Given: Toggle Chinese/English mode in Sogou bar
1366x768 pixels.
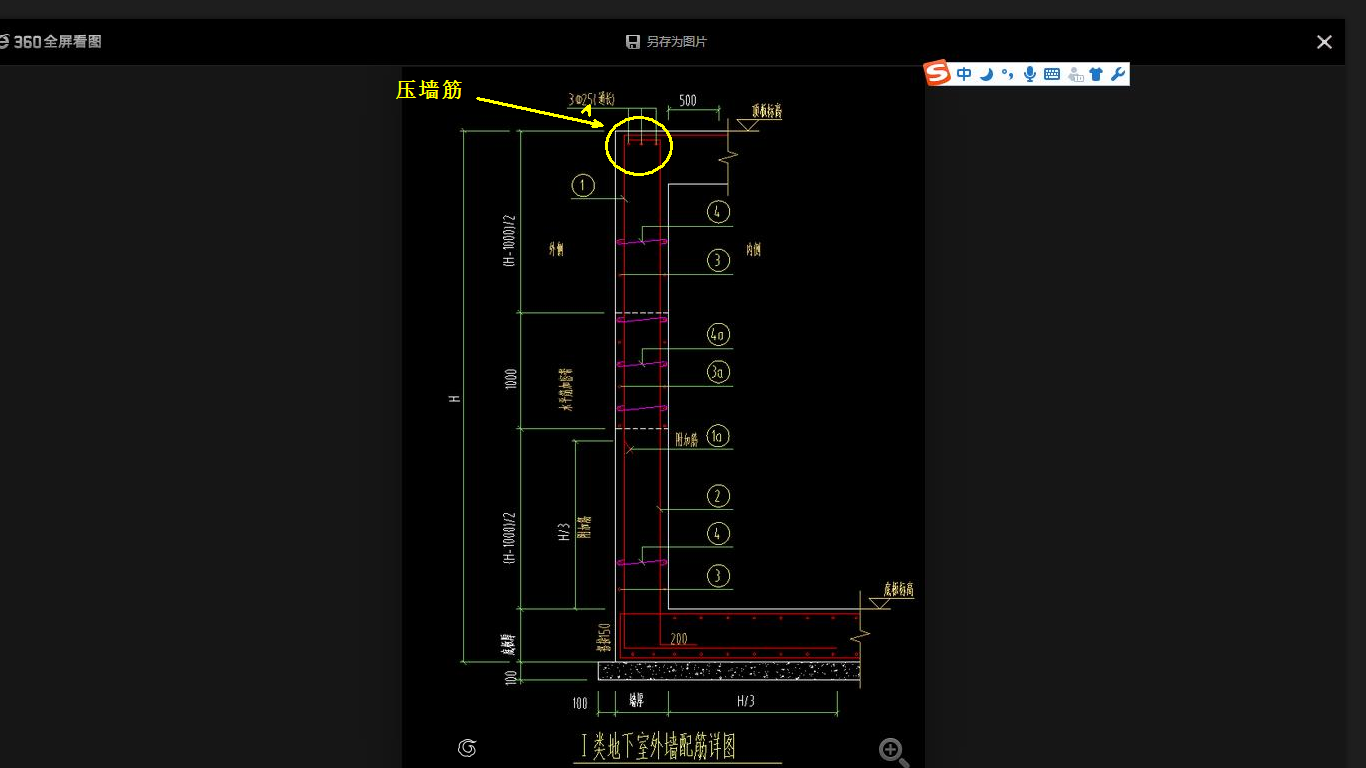Looking at the screenshot, I should click(964, 74).
